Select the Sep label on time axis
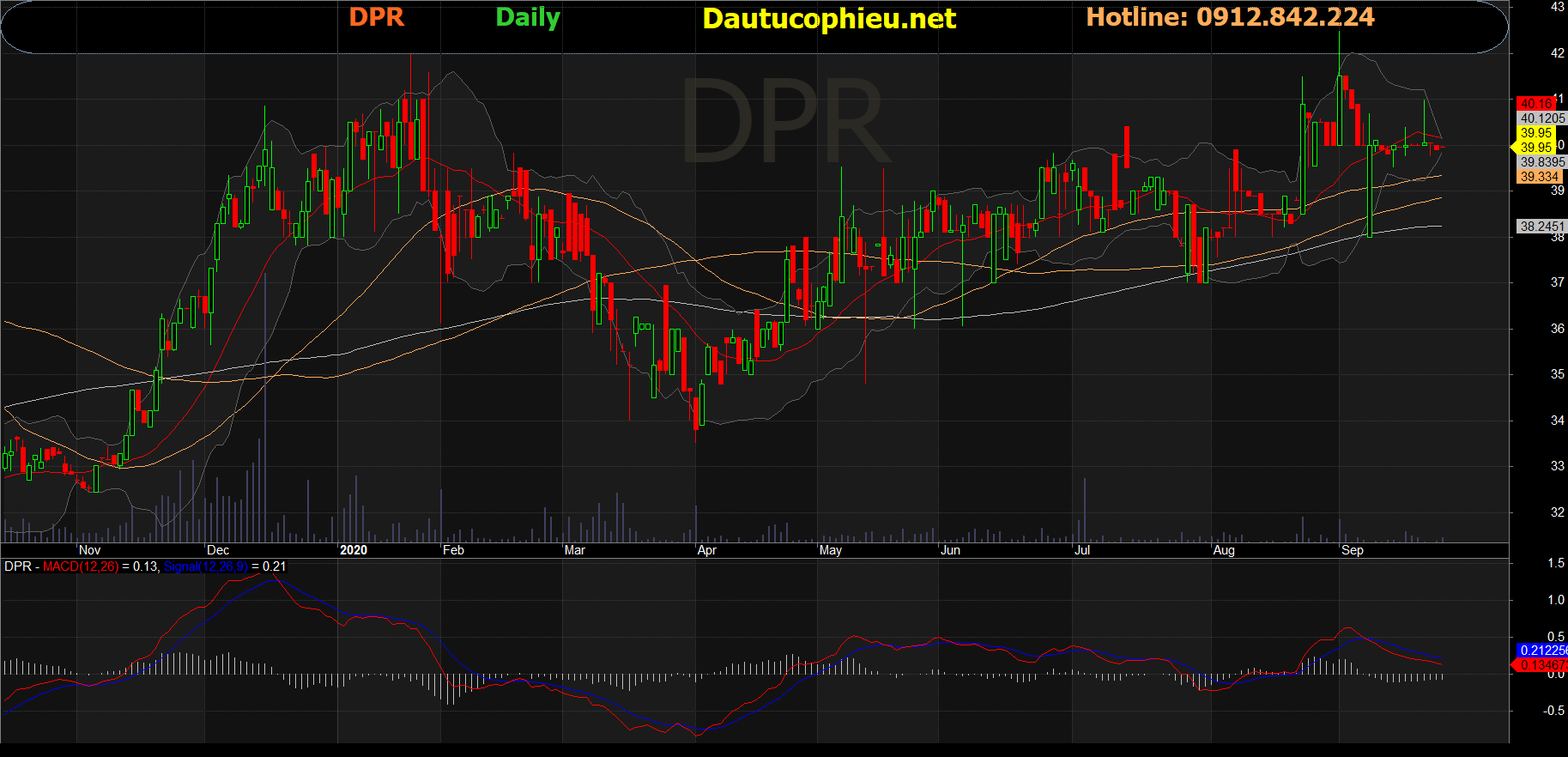 [x=1353, y=550]
